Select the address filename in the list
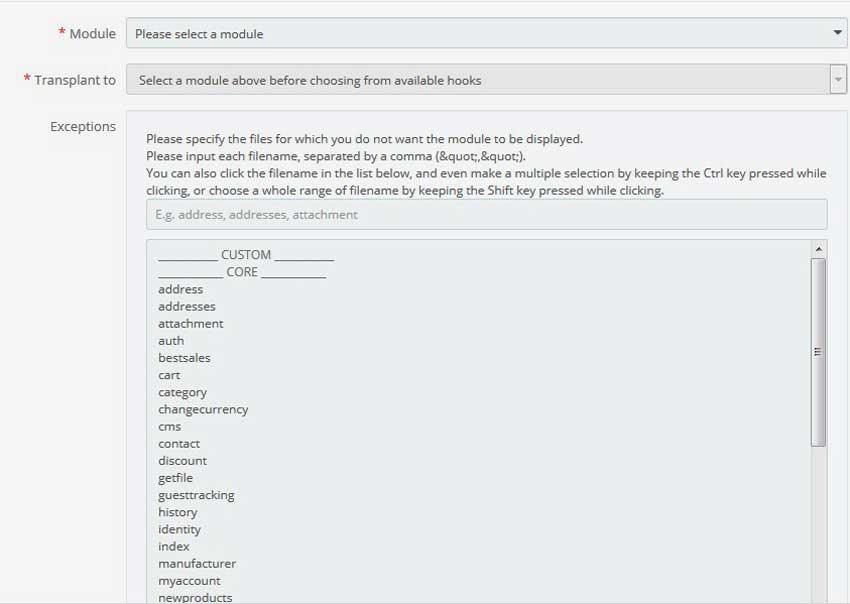 (x=181, y=289)
